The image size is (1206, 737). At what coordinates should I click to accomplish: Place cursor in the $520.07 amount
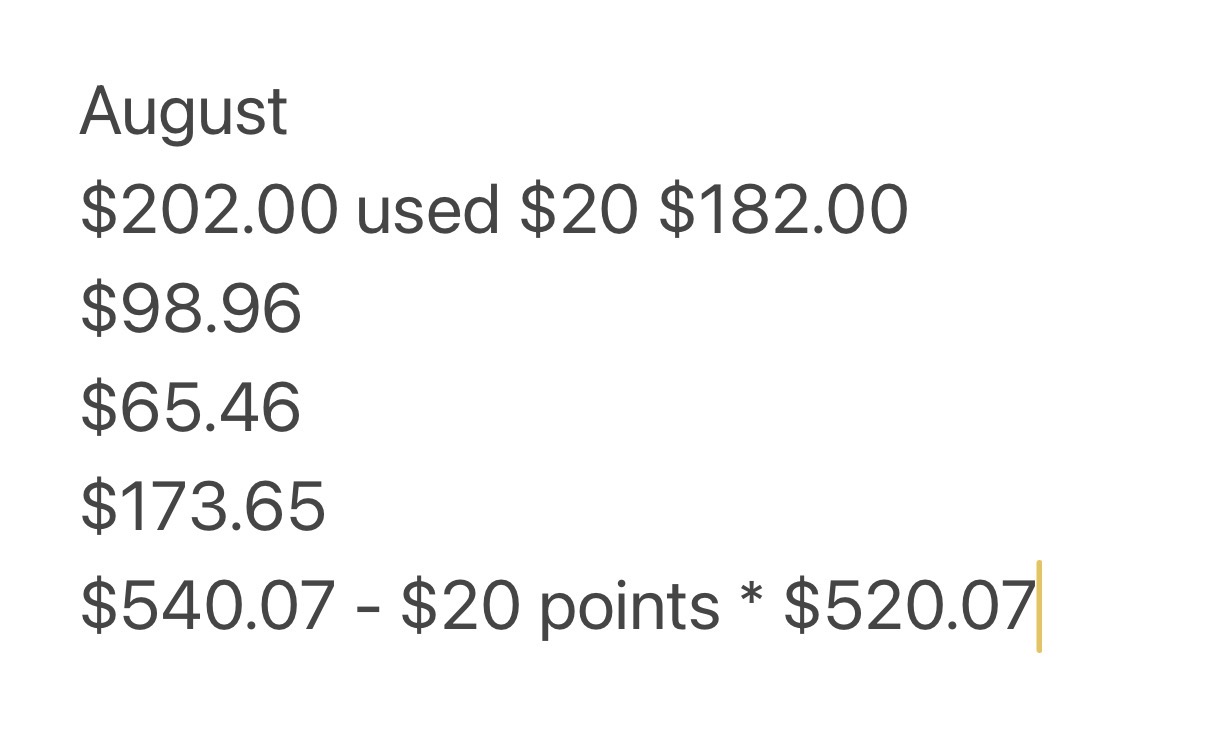909,606
